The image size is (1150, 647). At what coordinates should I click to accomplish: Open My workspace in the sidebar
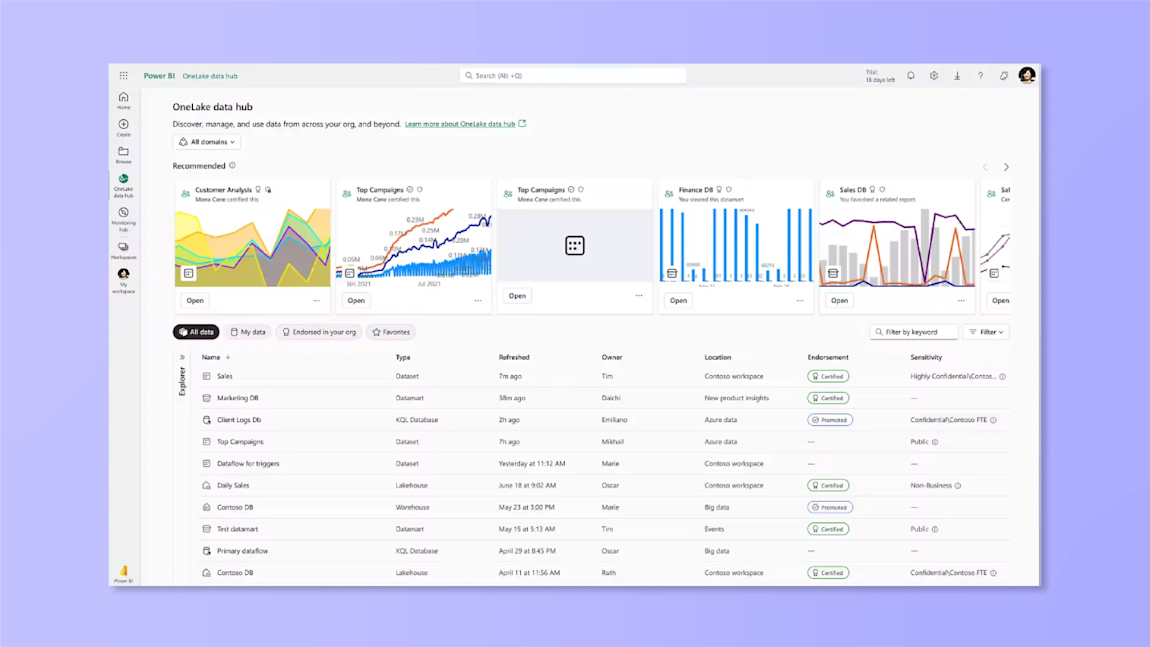coord(123,280)
